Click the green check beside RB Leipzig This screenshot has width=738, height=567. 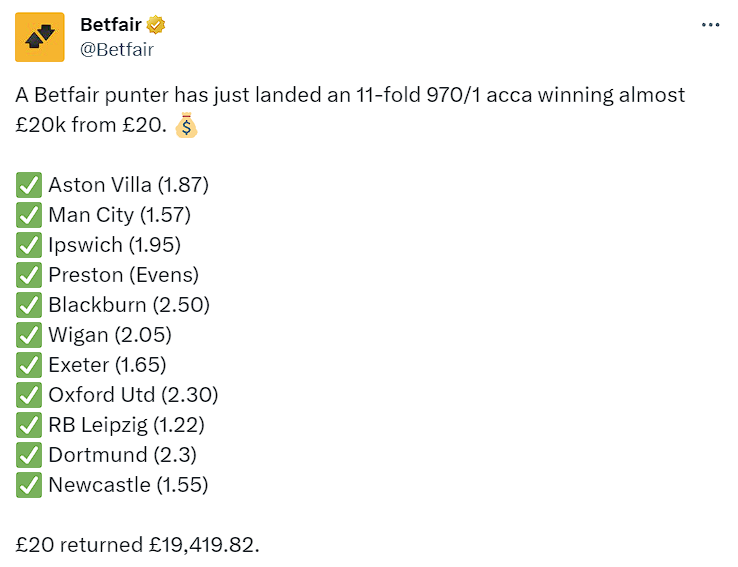(29, 425)
